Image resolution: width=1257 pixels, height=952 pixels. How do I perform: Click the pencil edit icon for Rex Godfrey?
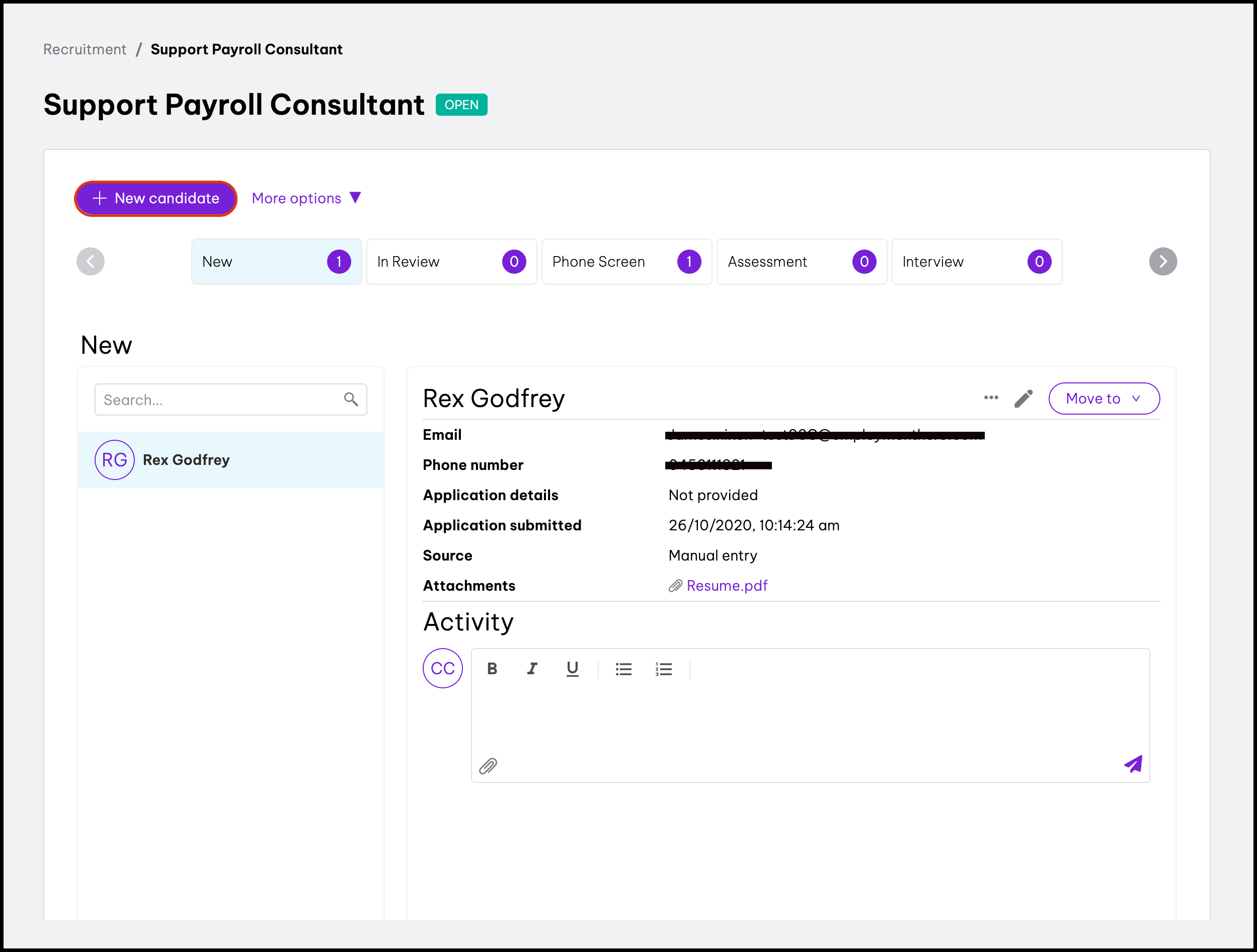(1023, 399)
